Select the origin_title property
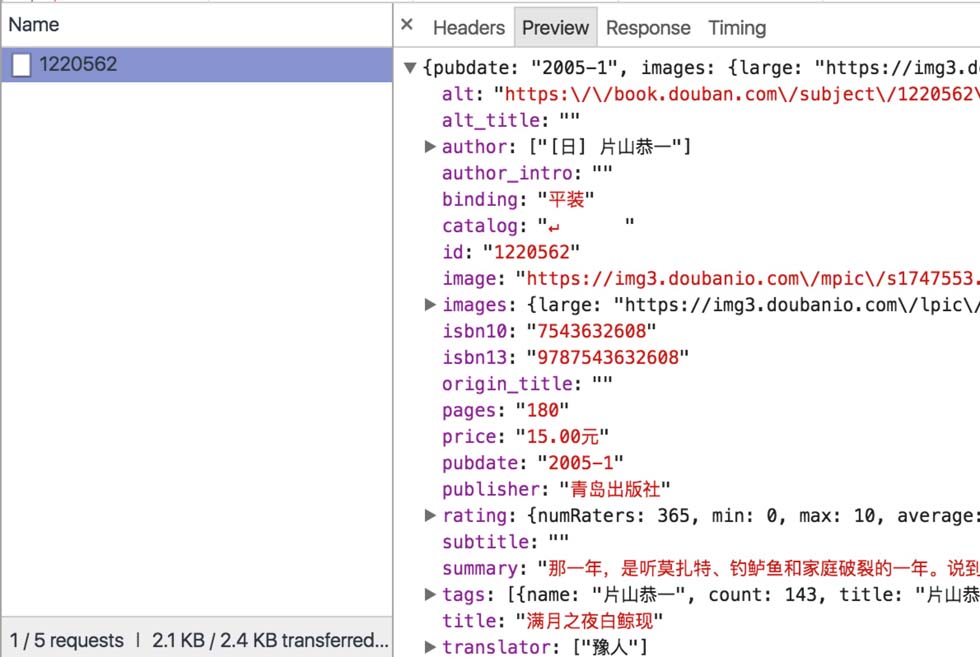Screen dimensions: 980x657 pyautogui.click(x=507, y=383)
